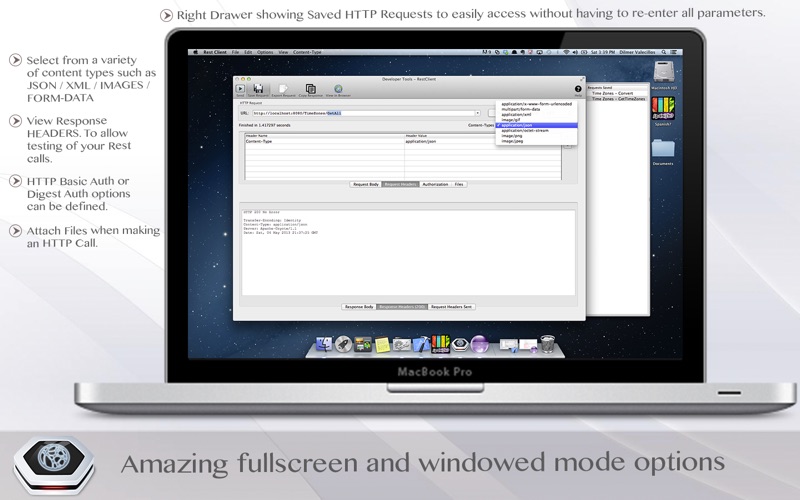Click the Header Value column header
This screenshot has height=500, width=800.
(x=483, y=136)
